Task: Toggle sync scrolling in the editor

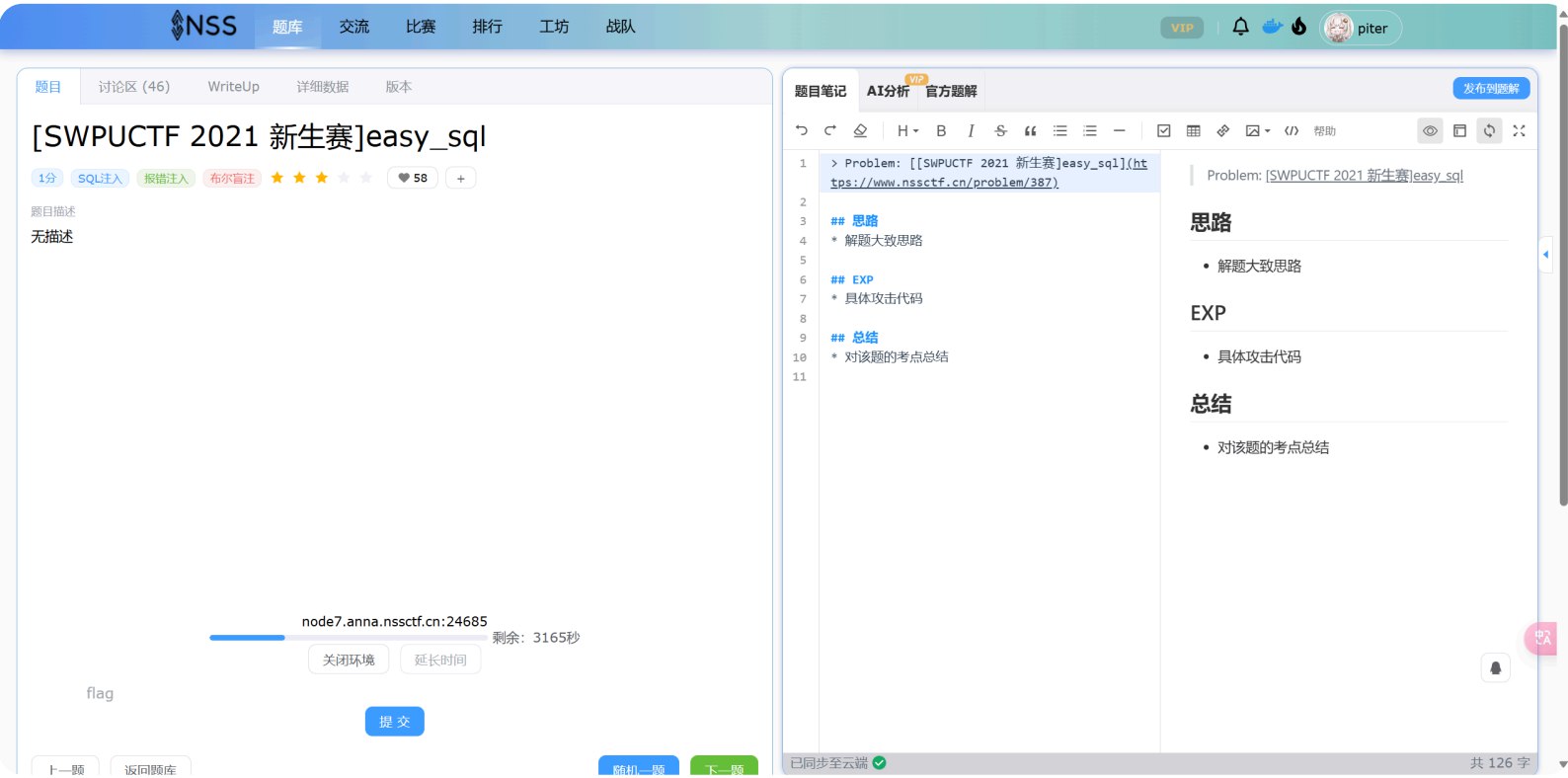Action: click(1489, 130)
